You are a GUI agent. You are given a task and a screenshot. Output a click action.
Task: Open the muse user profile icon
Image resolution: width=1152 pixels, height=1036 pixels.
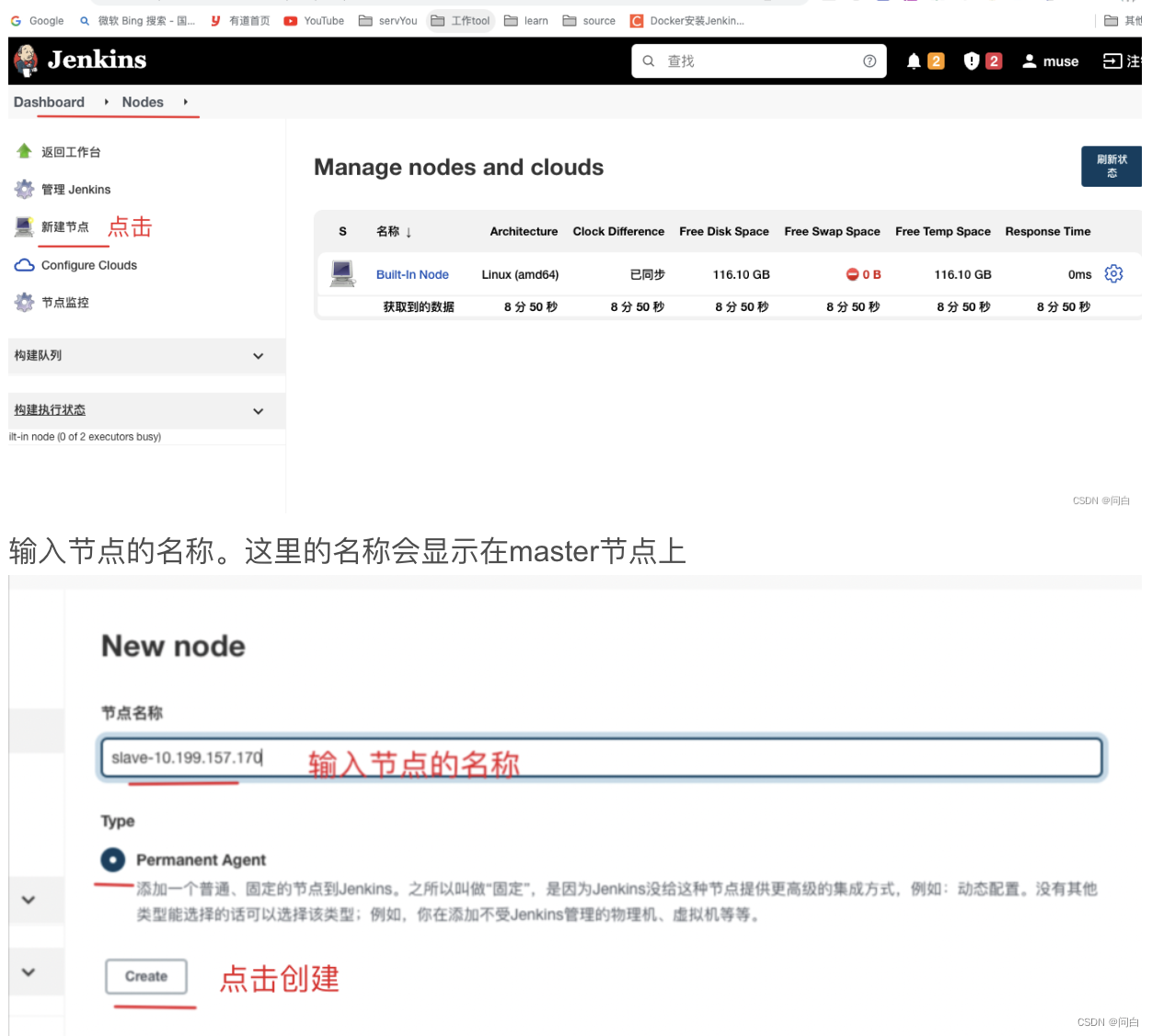(x=1029, y=61)
